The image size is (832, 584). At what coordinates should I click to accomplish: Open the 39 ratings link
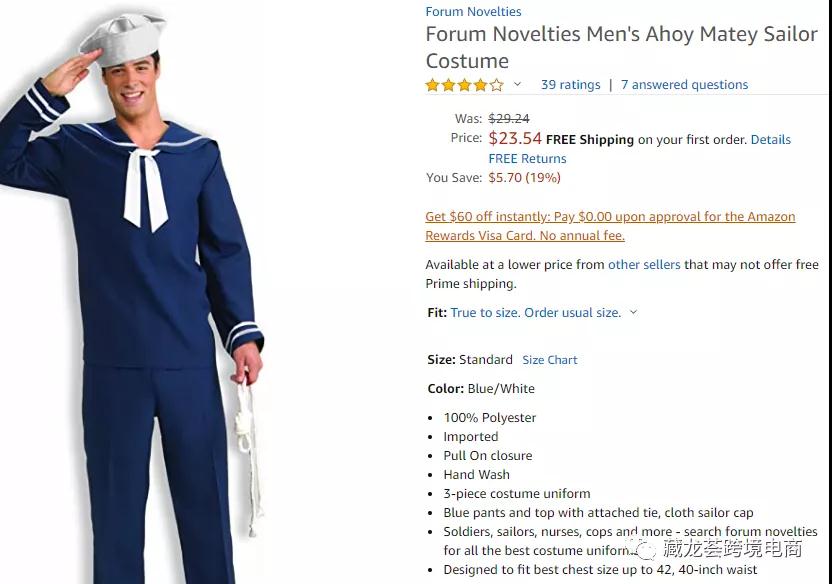click(570, 85)
